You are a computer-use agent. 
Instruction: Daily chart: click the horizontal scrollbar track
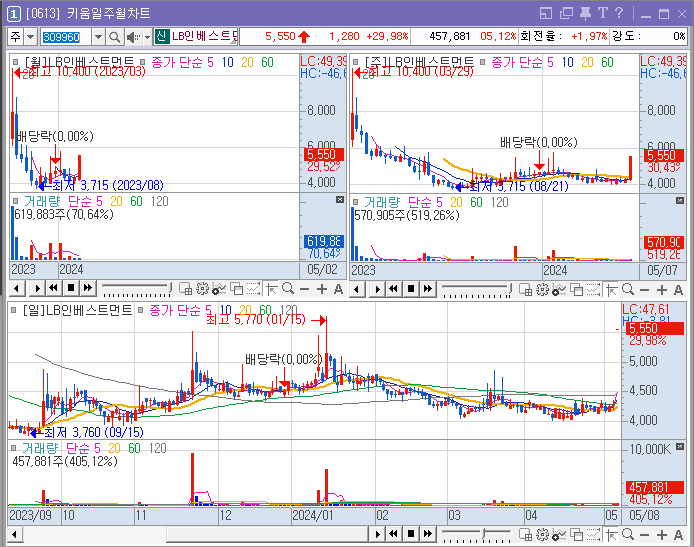click(x=196, y=534)
